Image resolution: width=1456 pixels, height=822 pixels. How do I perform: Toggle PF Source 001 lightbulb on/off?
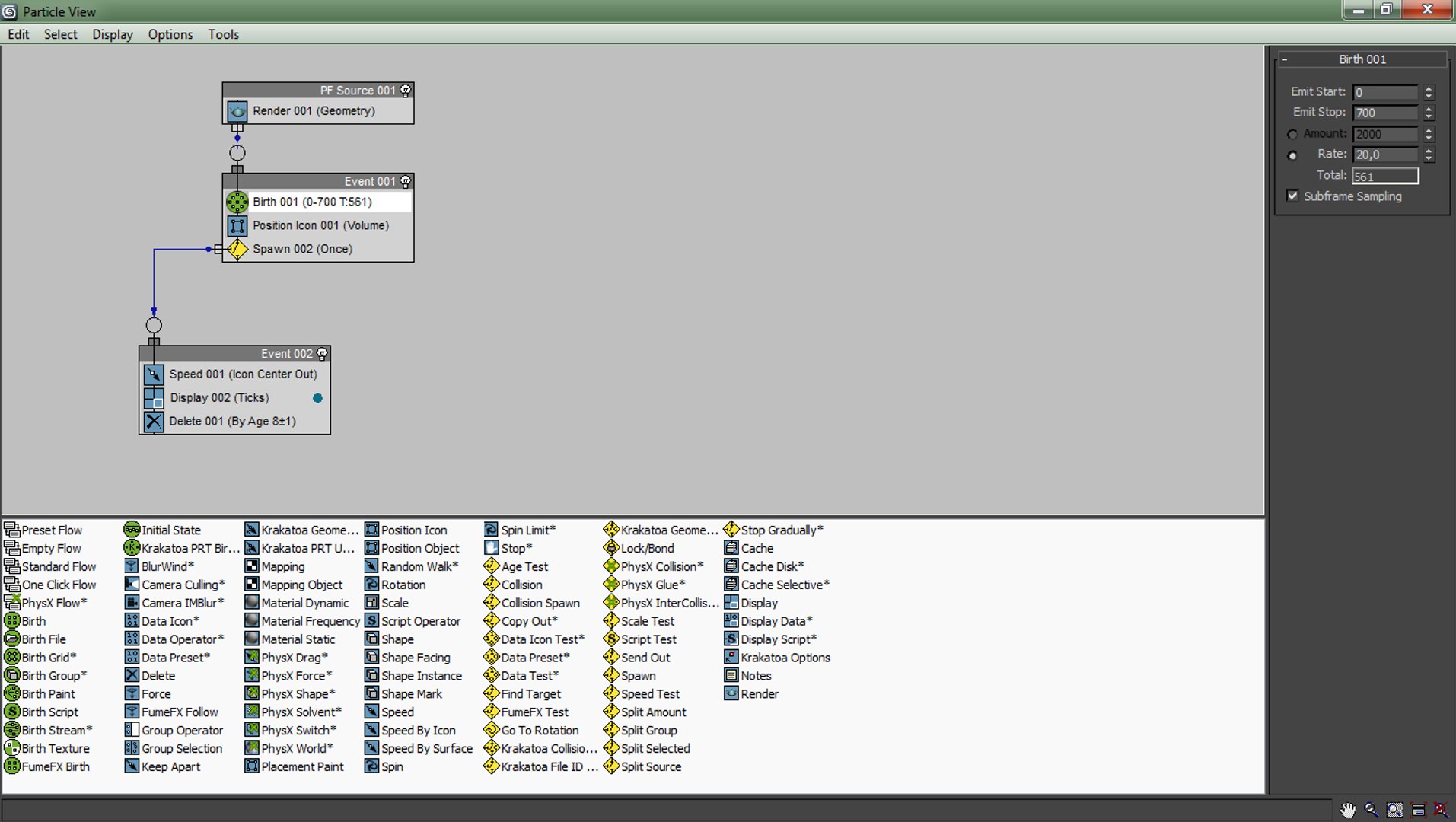pos(406,91)
